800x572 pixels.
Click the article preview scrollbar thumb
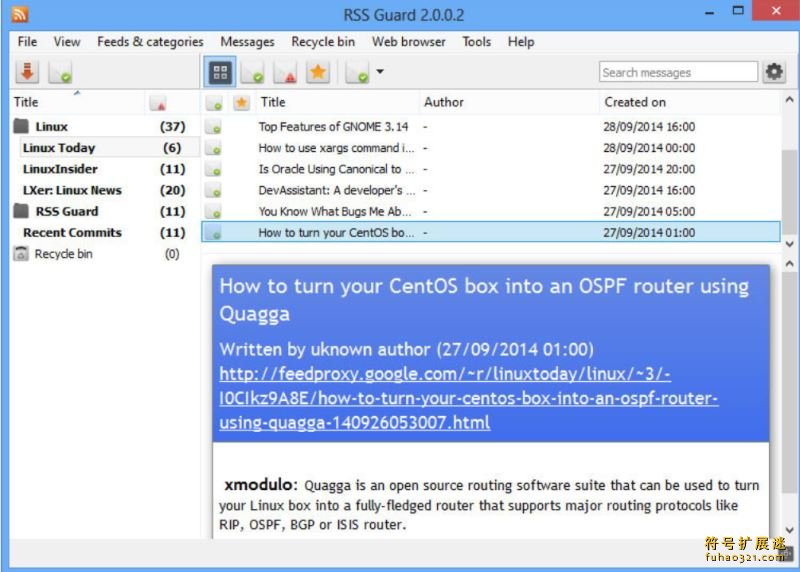(x=789, y=383)
